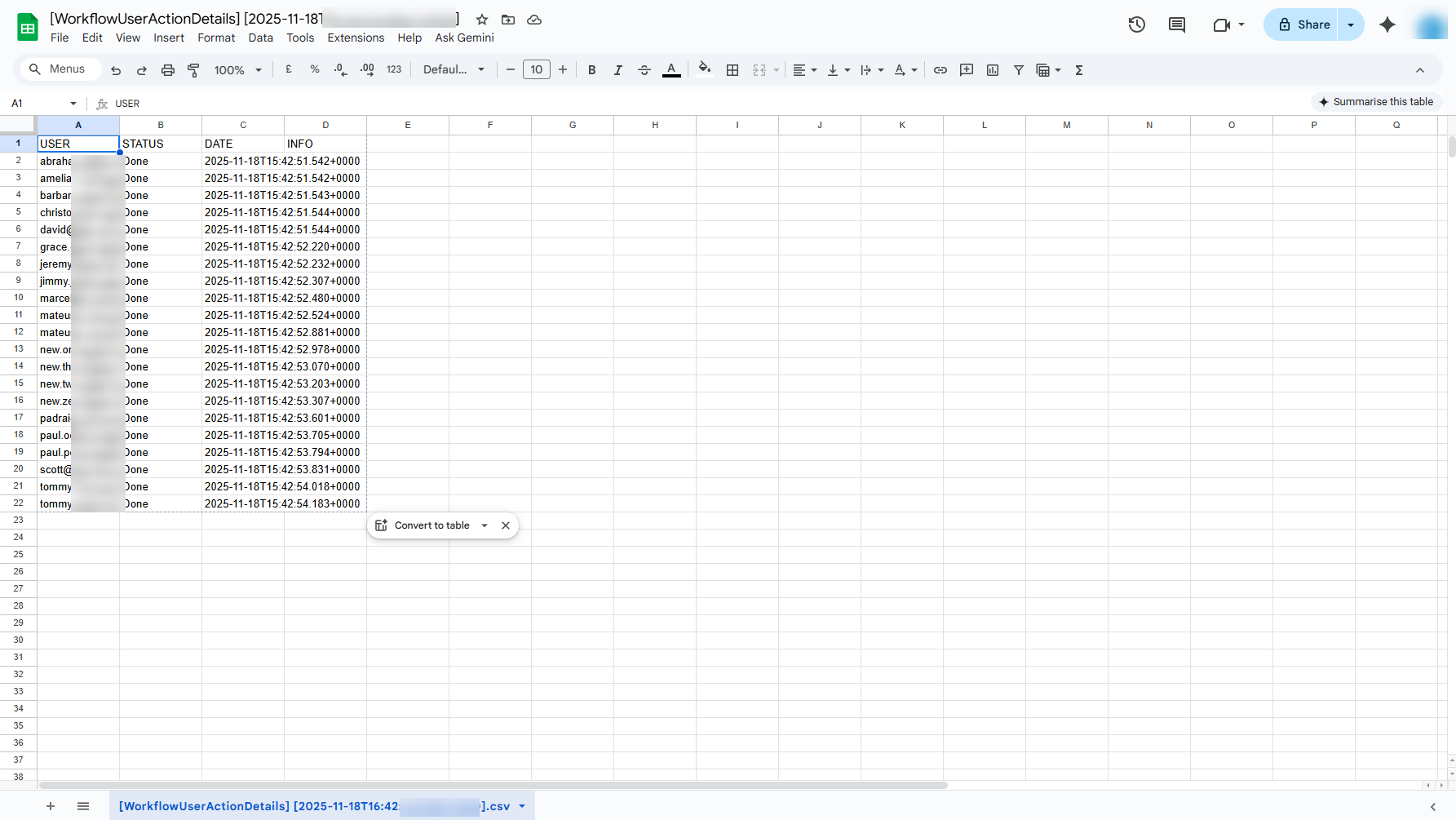1456x820 pixels.
Task: Open the comments panel
Action: pyautogui.click(x=1176, y=24)
